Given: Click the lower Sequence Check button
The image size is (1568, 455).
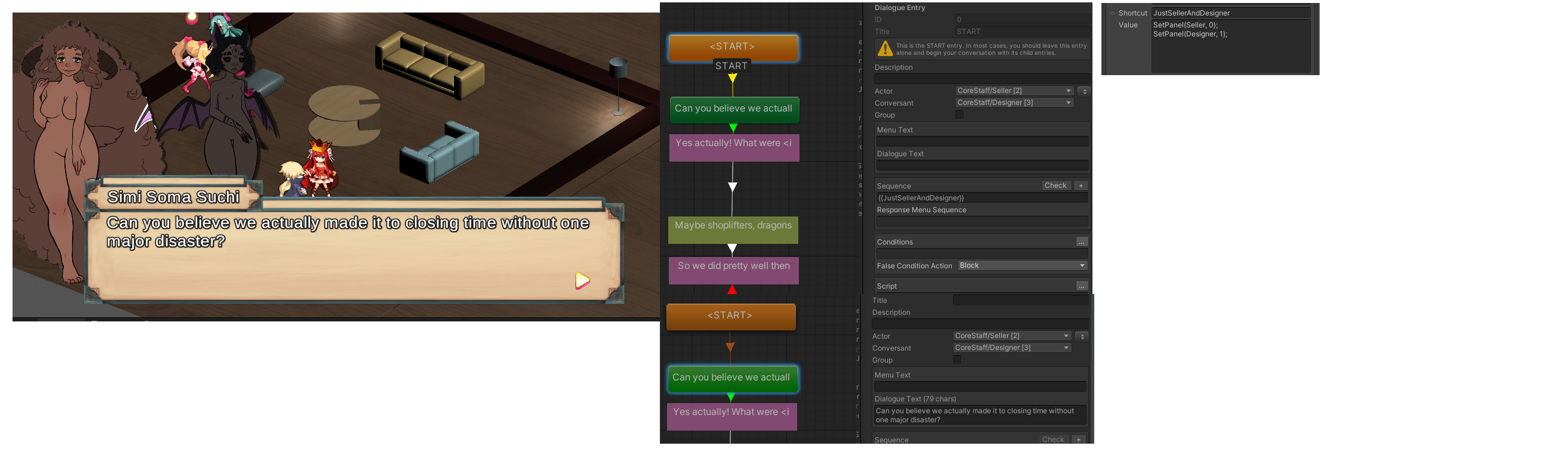Looking at the screenshot, I should click(x=1053, y=439).
